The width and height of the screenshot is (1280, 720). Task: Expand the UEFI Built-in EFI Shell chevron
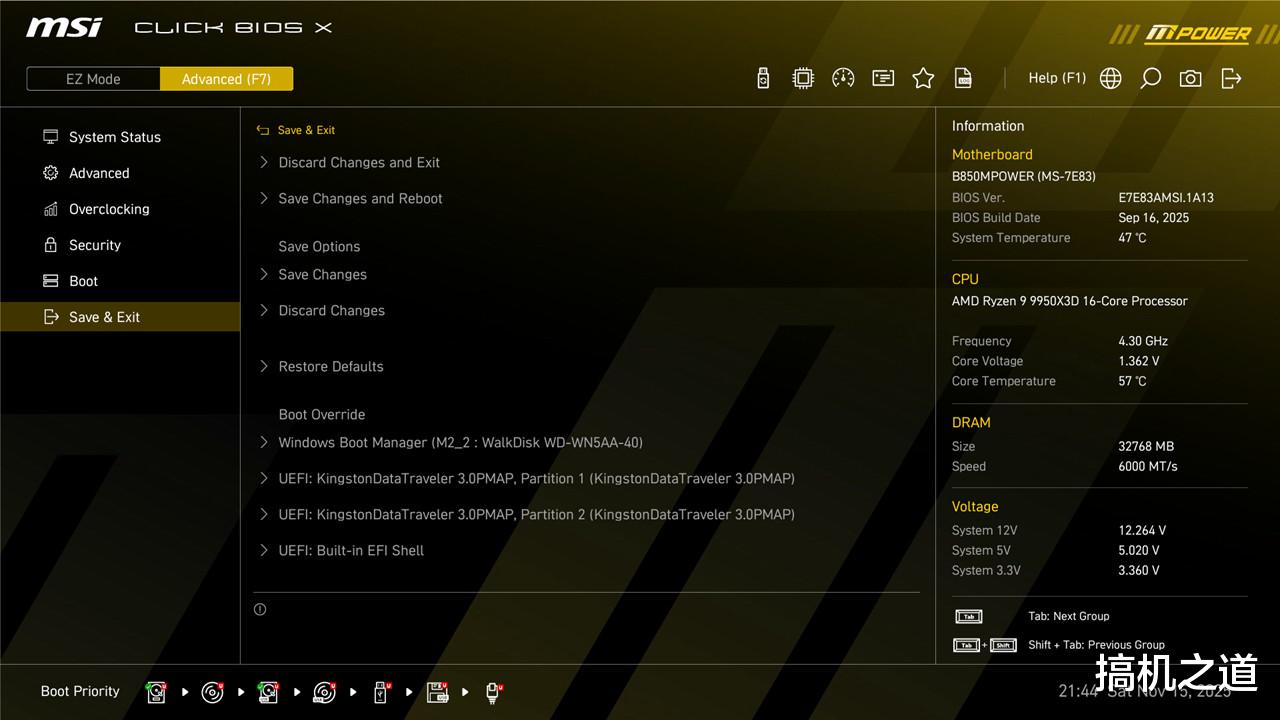(x=264, y=550)
